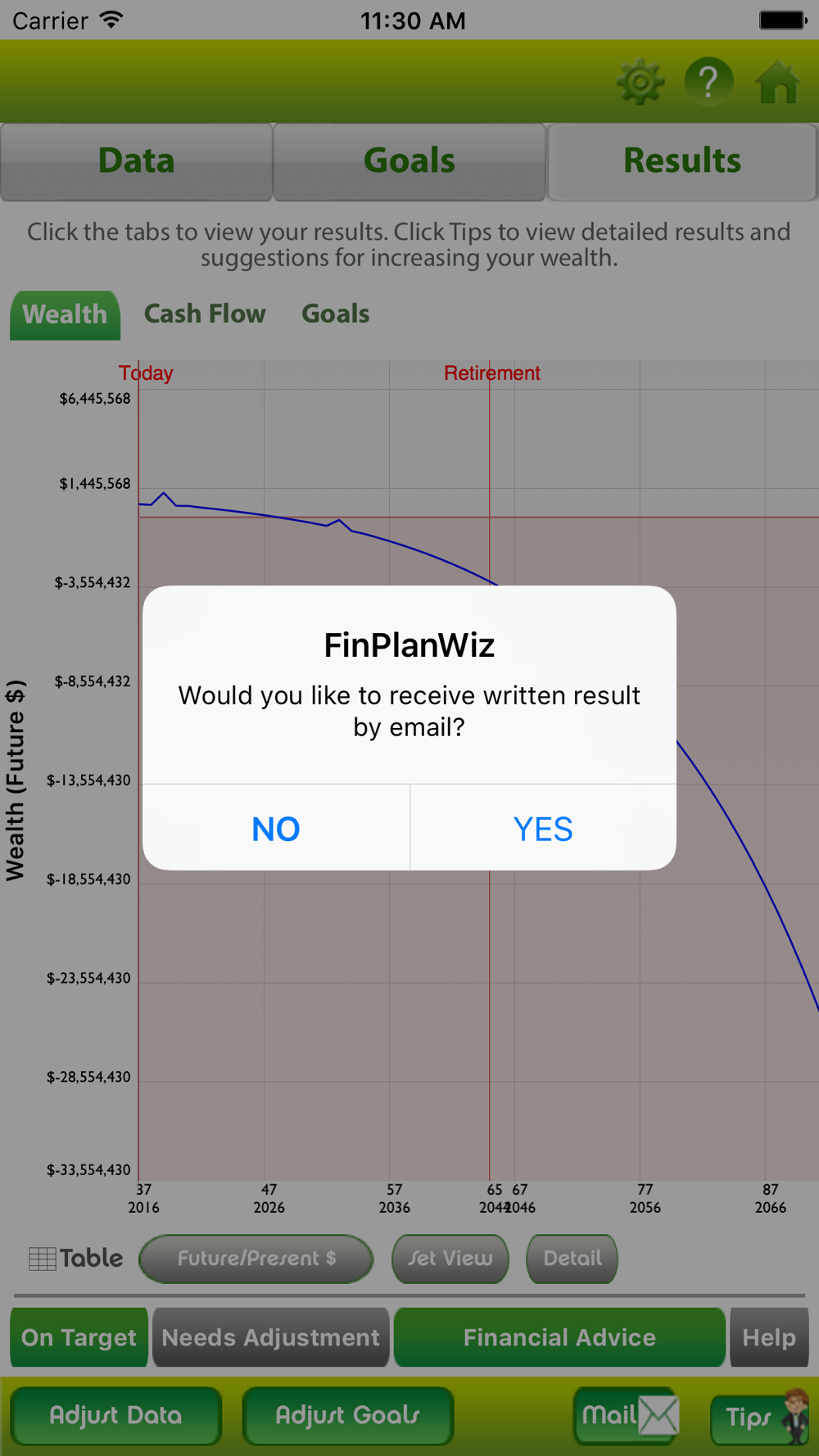Open Financial Advice
Image resolution: width=819 pixels, height=1456 pixels.
[559, 1337]
